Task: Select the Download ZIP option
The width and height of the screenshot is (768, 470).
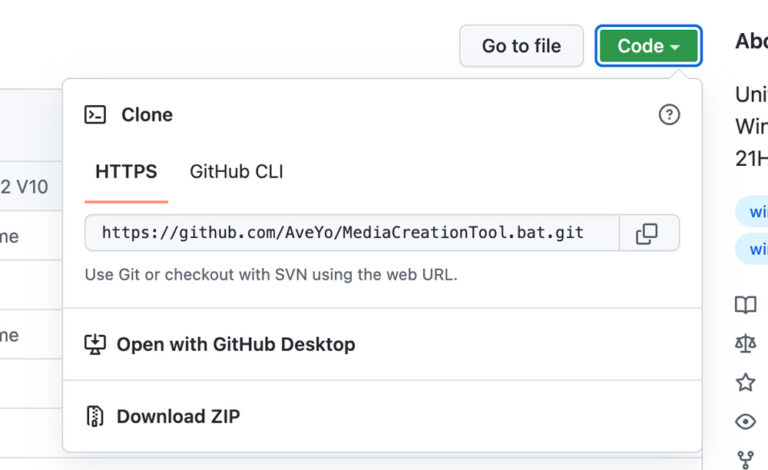Action: pyautogui.click(x=178, y=416)
